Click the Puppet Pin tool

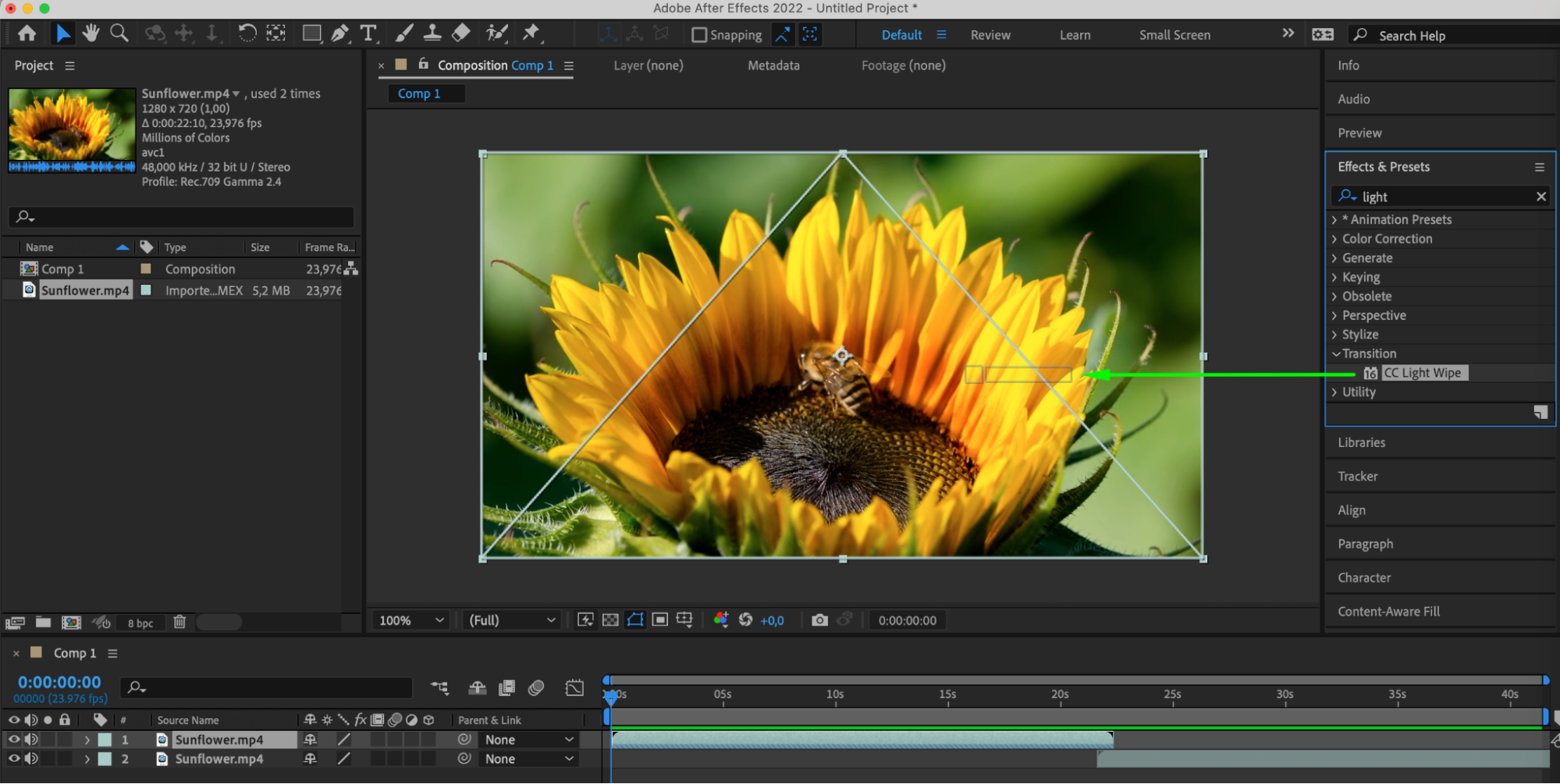point(531,34)
